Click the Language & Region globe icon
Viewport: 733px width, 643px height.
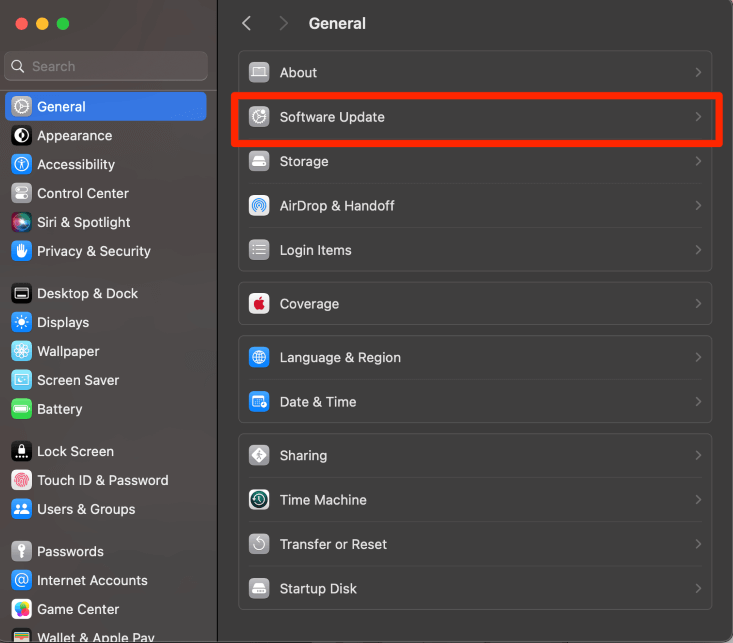[259, 358]
